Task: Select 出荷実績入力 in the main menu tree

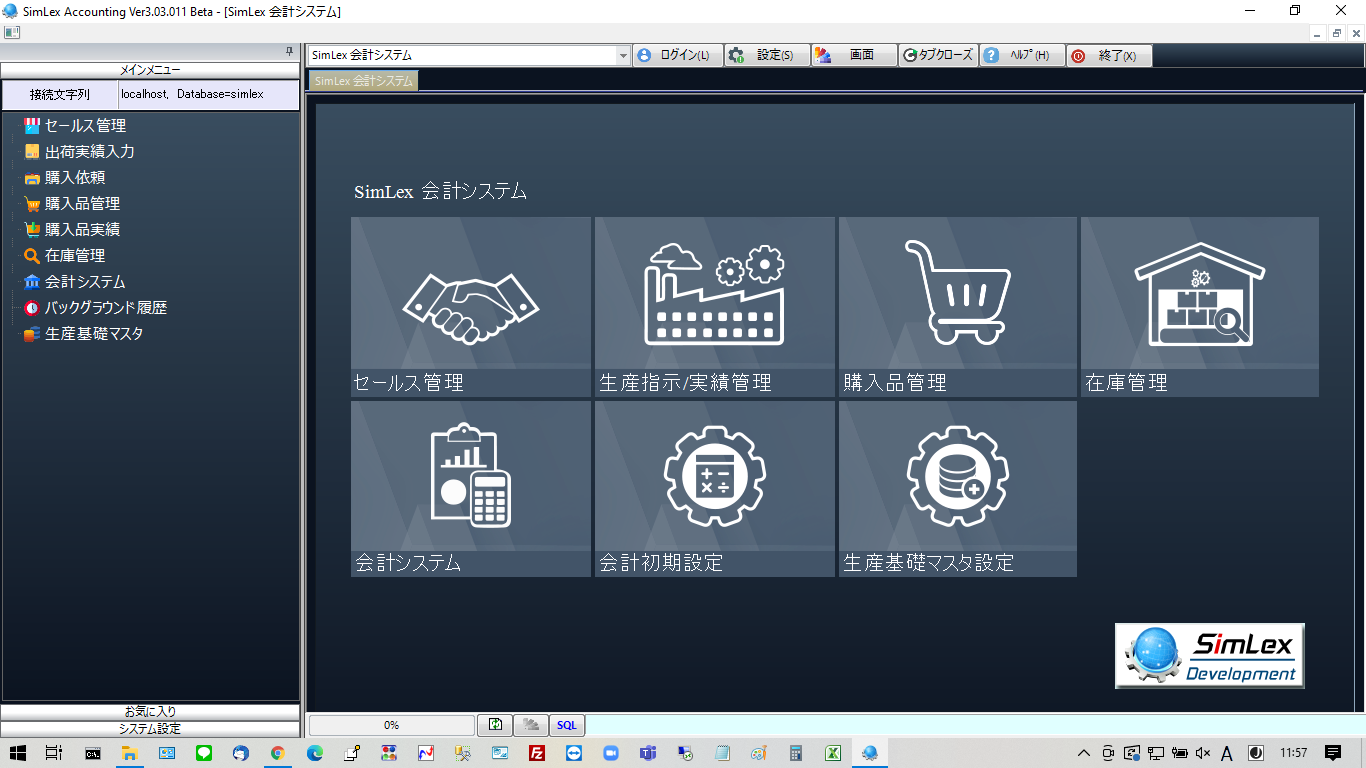Action: [x=89, y=152]
